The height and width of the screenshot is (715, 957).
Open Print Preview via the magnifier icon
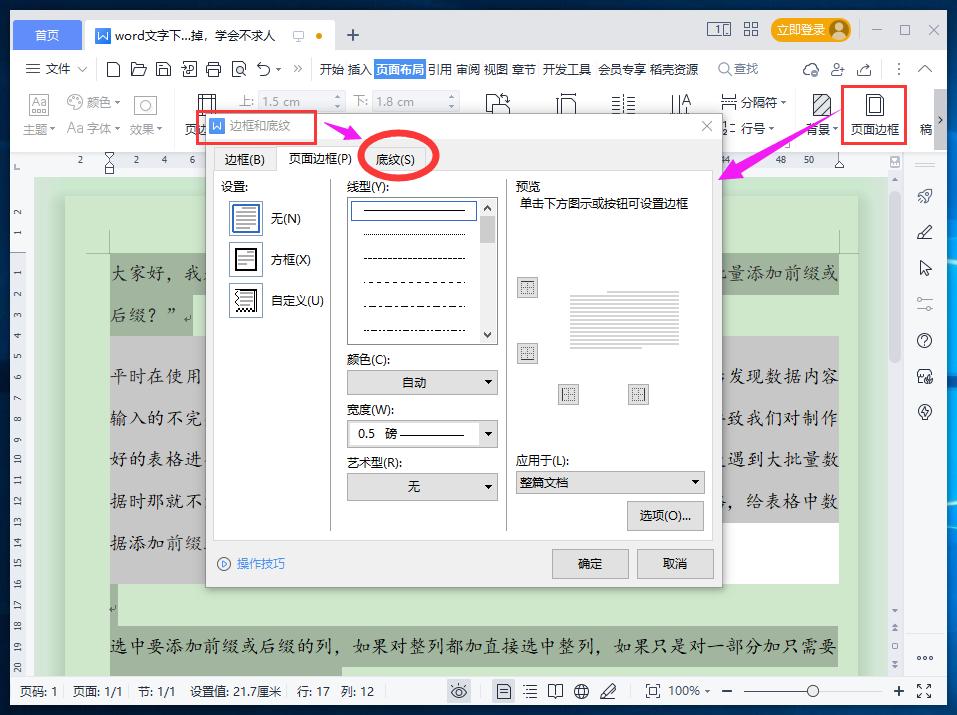pyautogui.click(x=240, y=69)
